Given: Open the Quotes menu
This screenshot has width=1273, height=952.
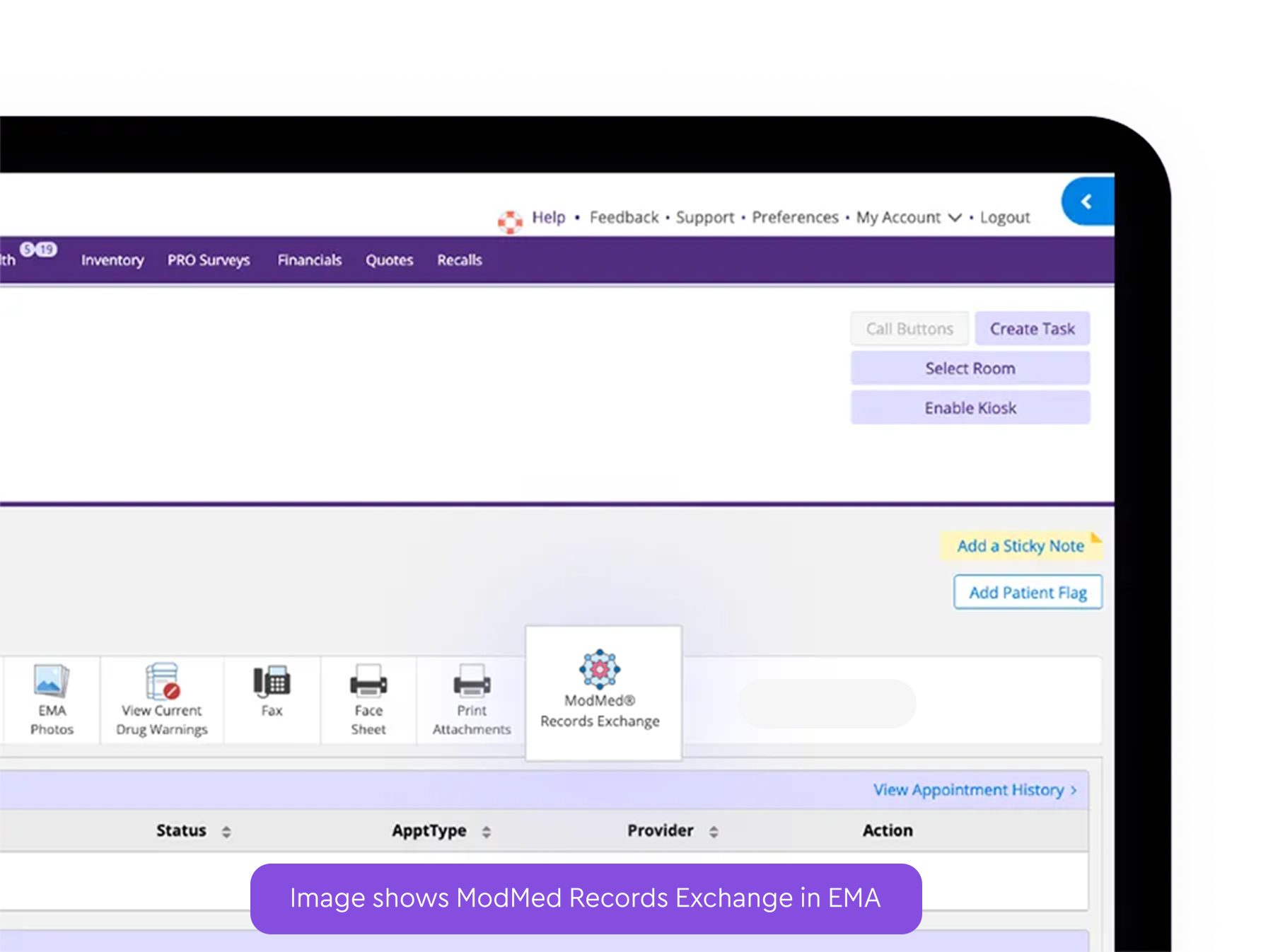Looking at the screenshot, I should point(389,260).
